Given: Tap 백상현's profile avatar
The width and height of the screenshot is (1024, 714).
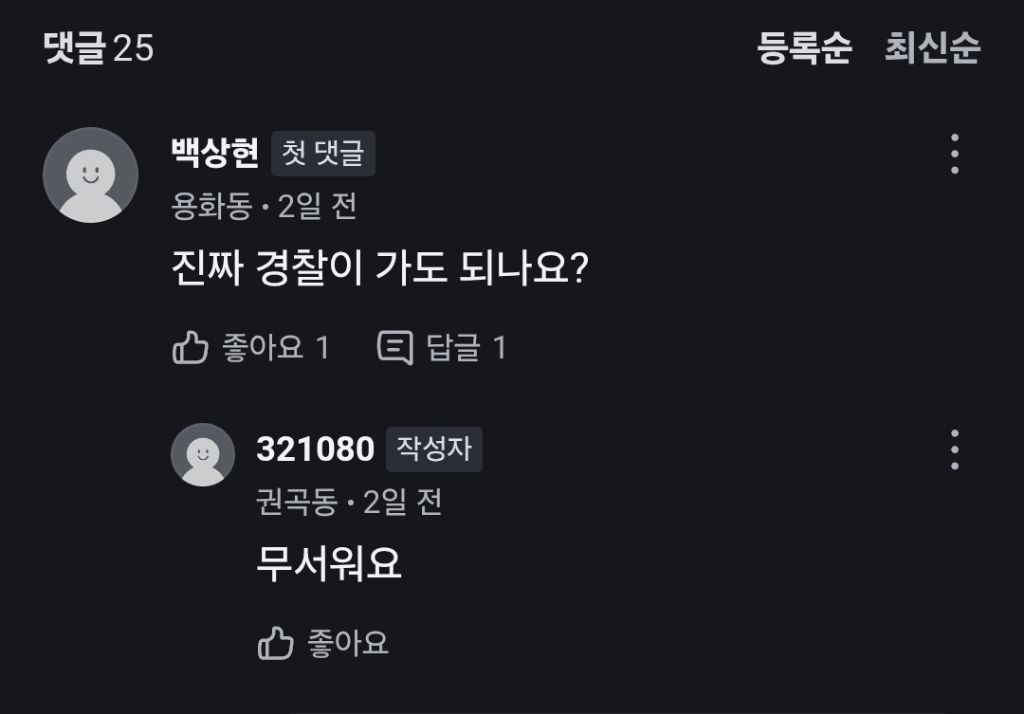Looking at the screenshot, I should [90, 175].
